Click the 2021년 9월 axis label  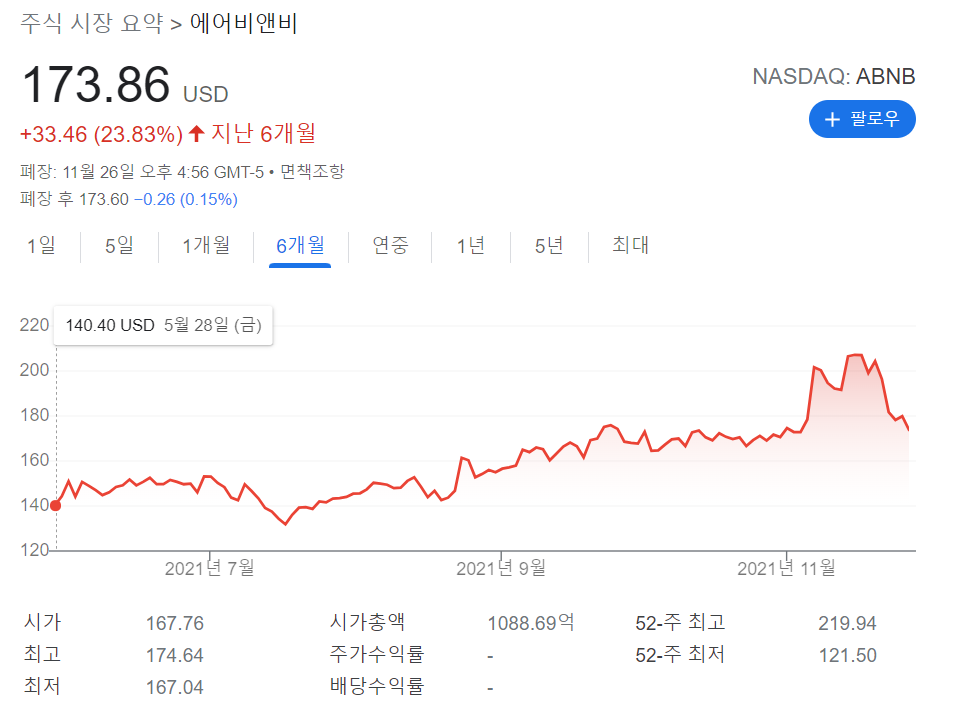pos(501,568)
